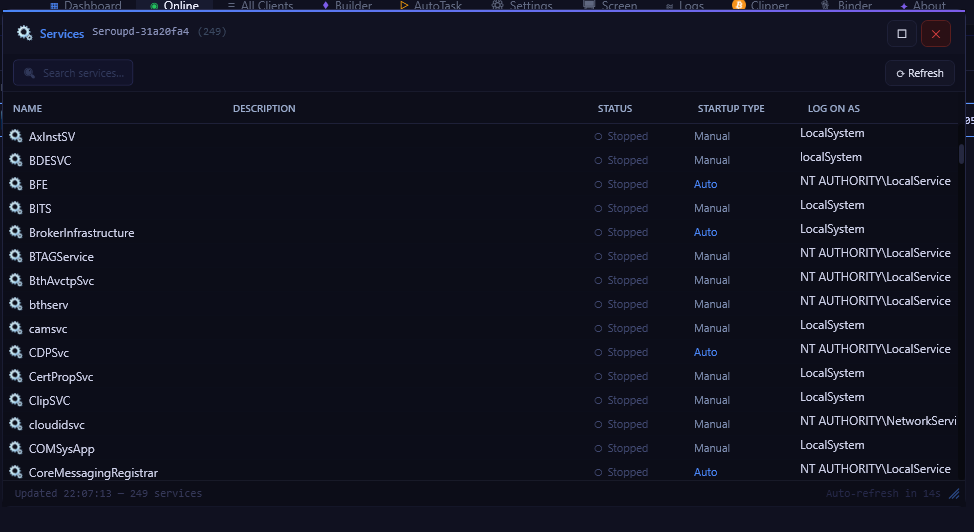Image resolution: width=974 pixels, height=532 pixels.
Task: Click the Auto-refresh countdown text
Action: pos(883,493)
